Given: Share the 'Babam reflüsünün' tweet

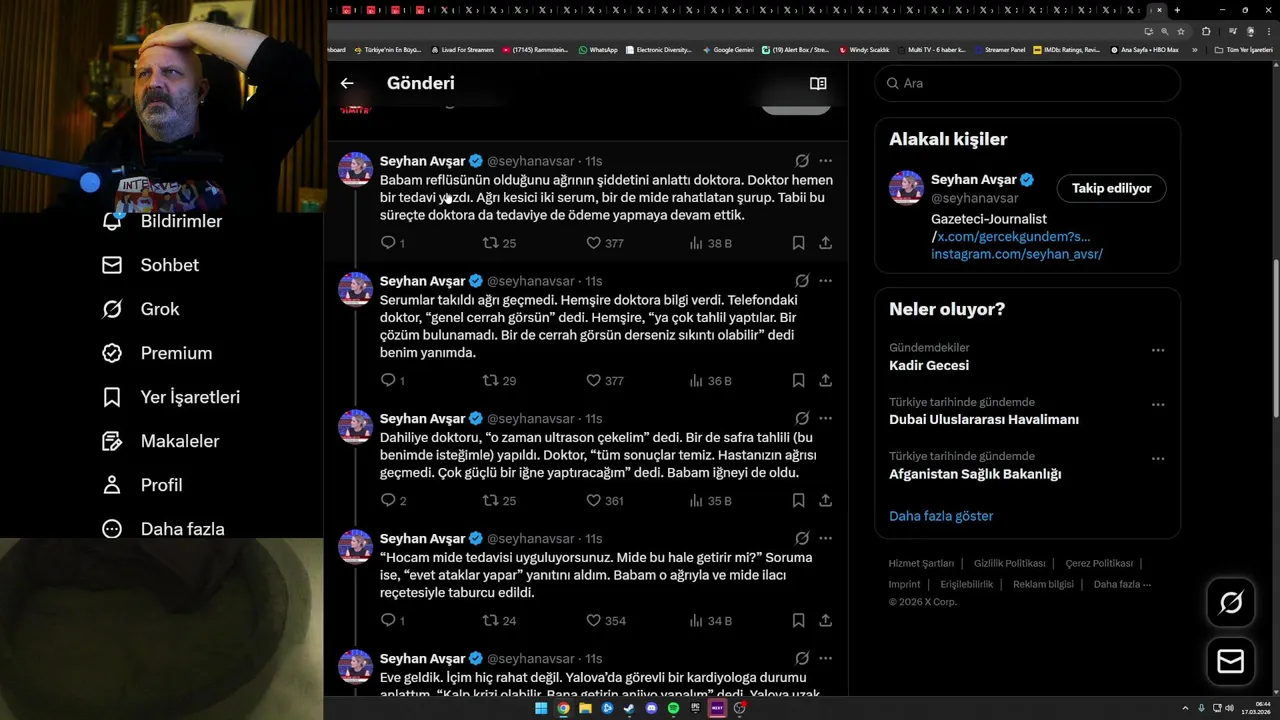Looking at the screenshot, I should [826, 243].
